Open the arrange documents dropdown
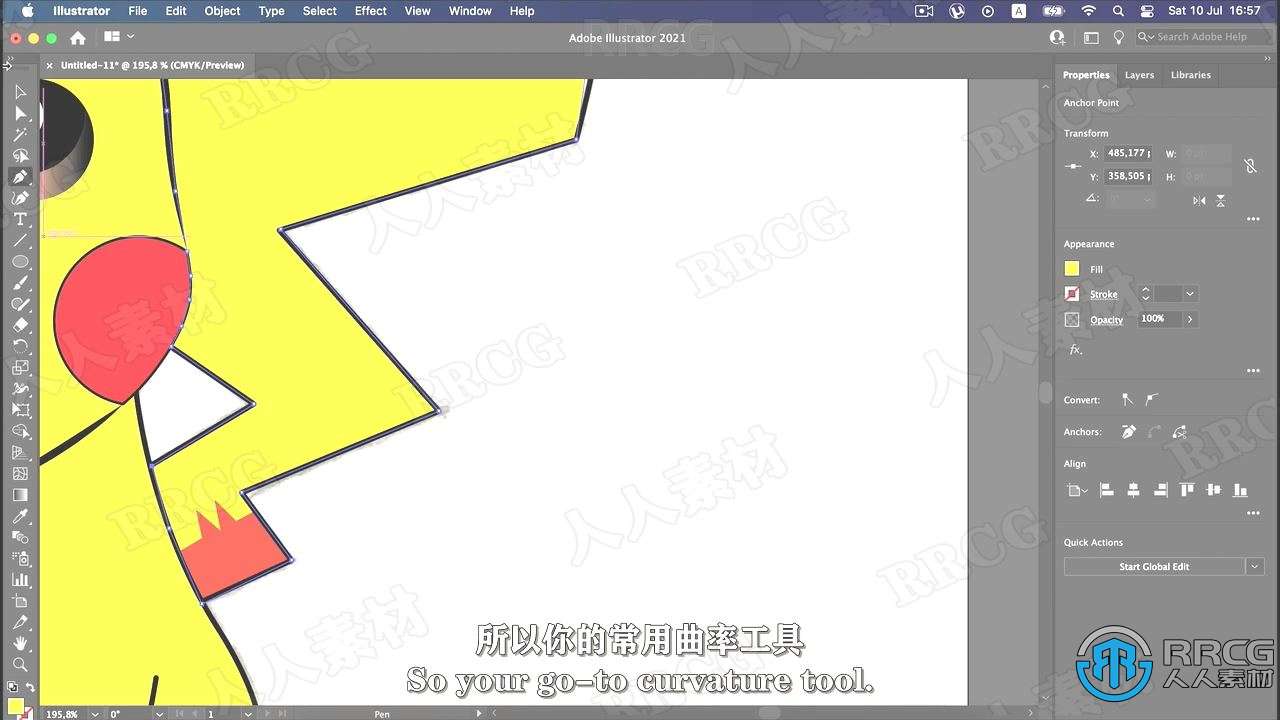Viewport: 1280px width, 720px height. point(119,37)
